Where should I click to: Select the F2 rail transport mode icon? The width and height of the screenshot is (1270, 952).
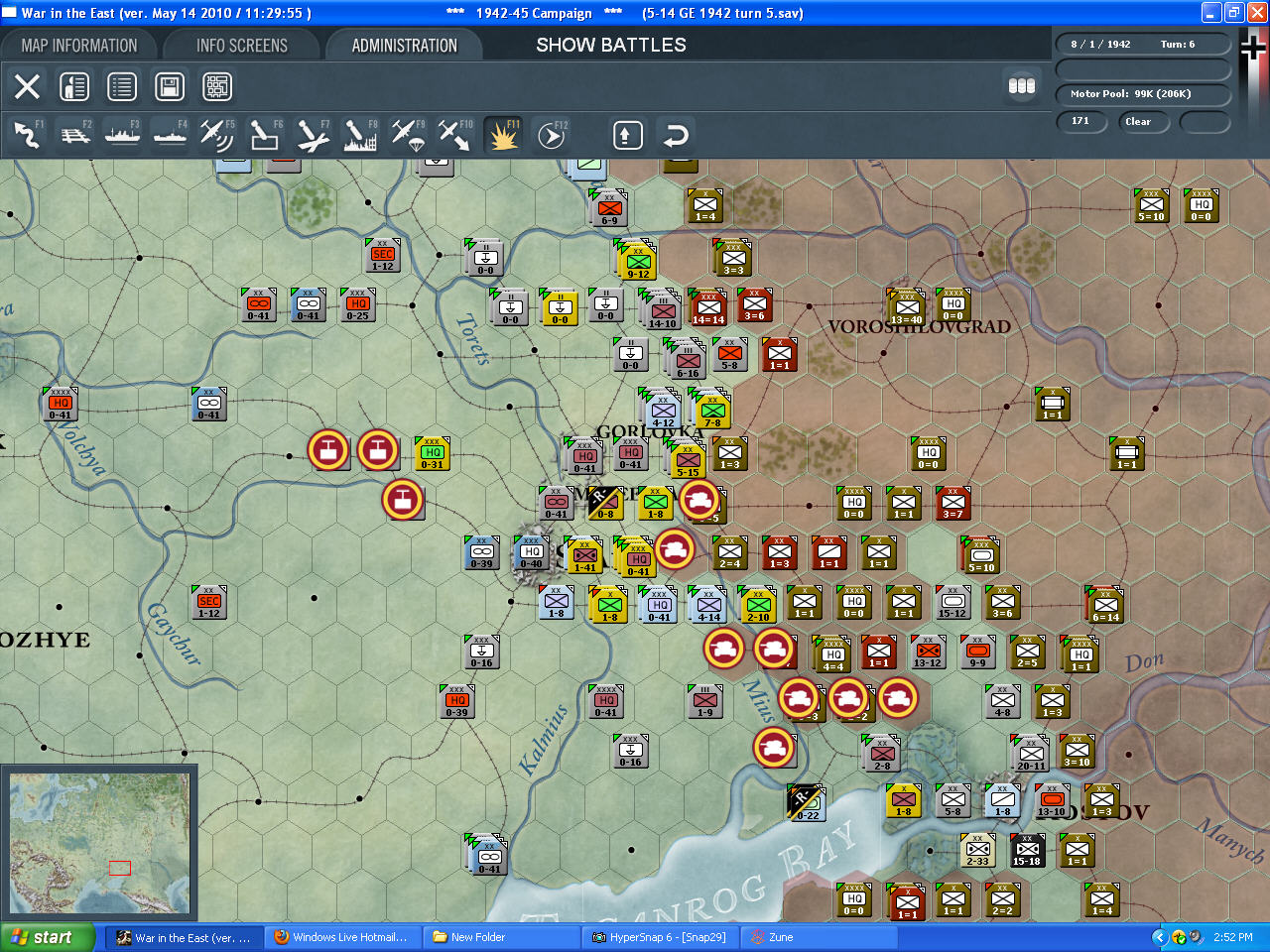(x=75, y=135)
